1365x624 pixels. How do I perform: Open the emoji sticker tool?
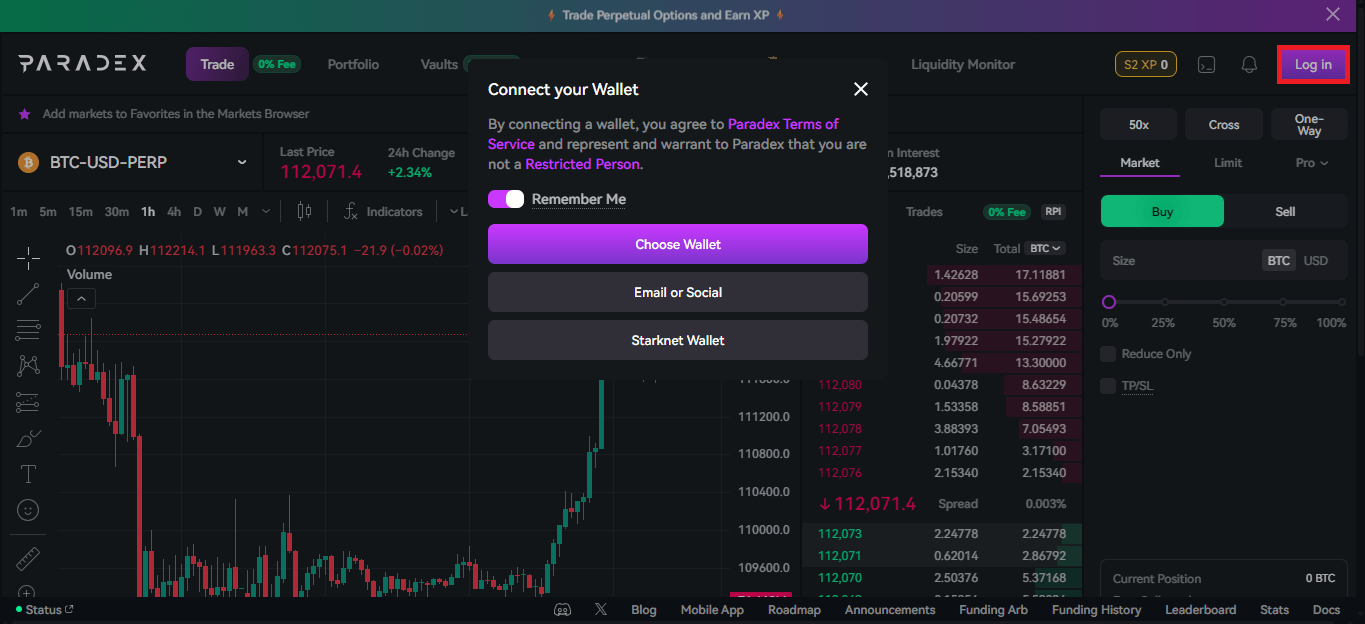coord(28,510)
